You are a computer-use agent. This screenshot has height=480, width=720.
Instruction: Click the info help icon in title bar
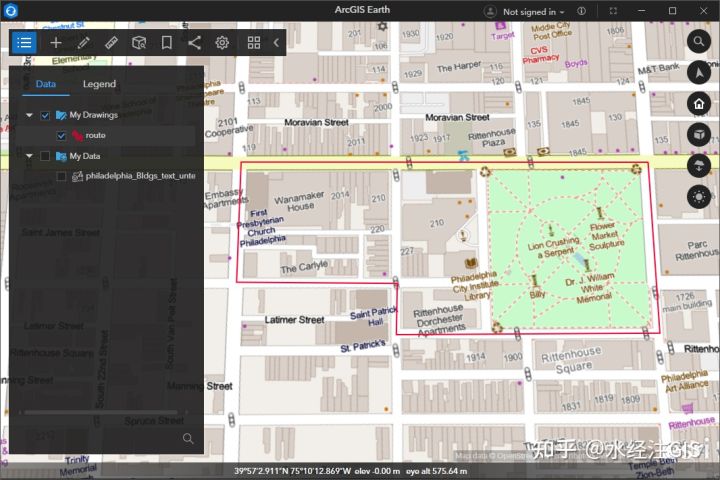pos(581,11)
